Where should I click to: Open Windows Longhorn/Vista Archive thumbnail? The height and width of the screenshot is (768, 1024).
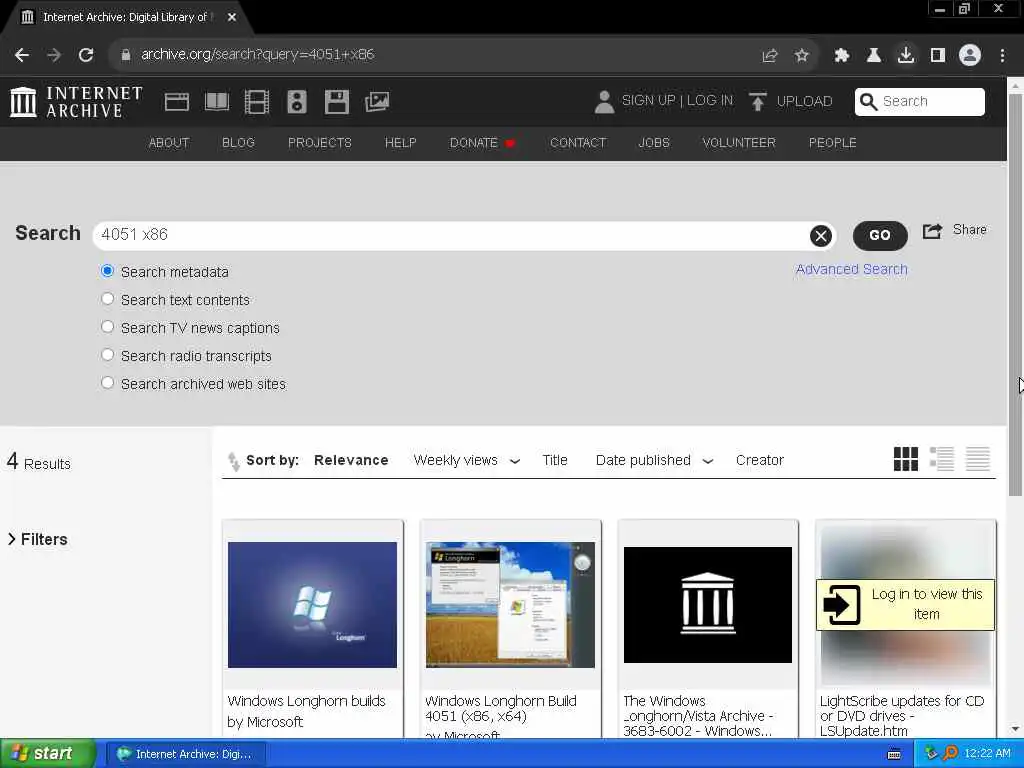click(707, 605)
